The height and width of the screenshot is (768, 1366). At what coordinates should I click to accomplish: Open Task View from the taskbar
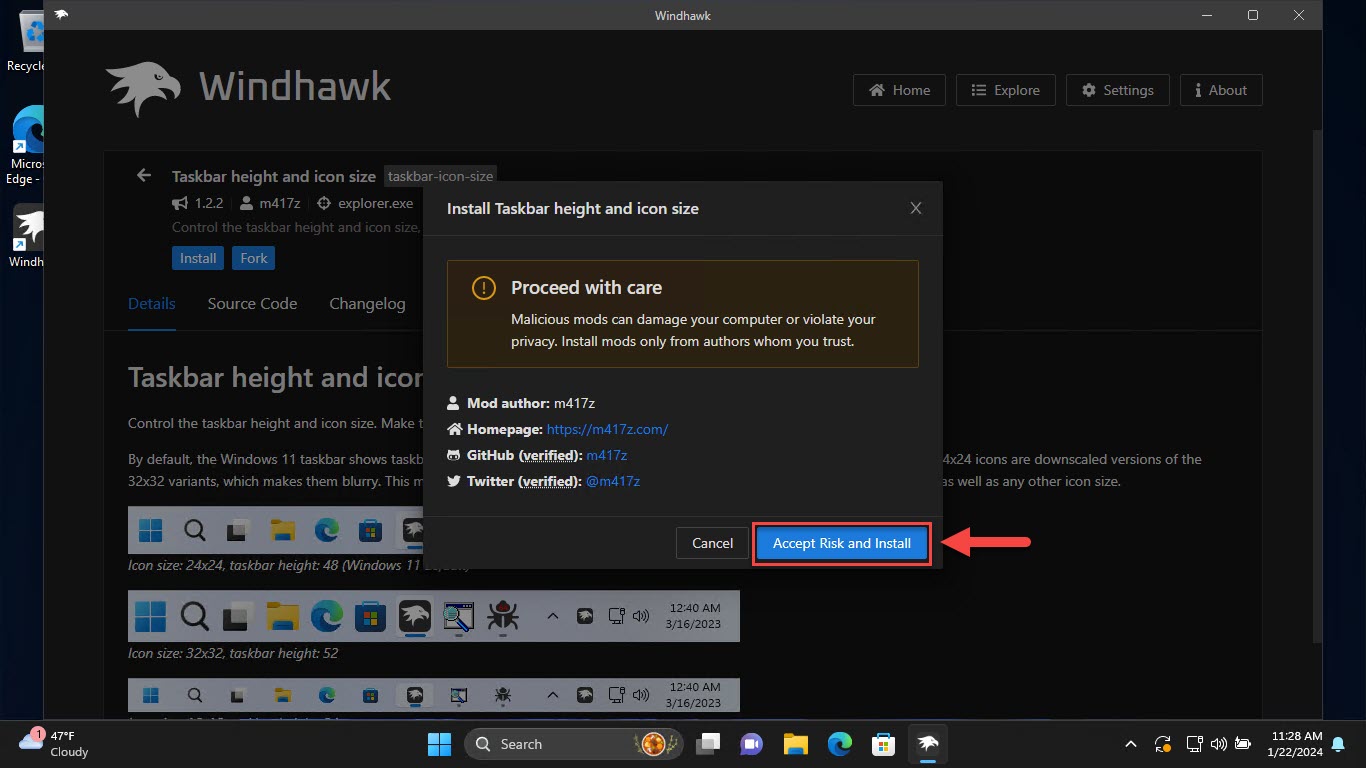point(709,744)
